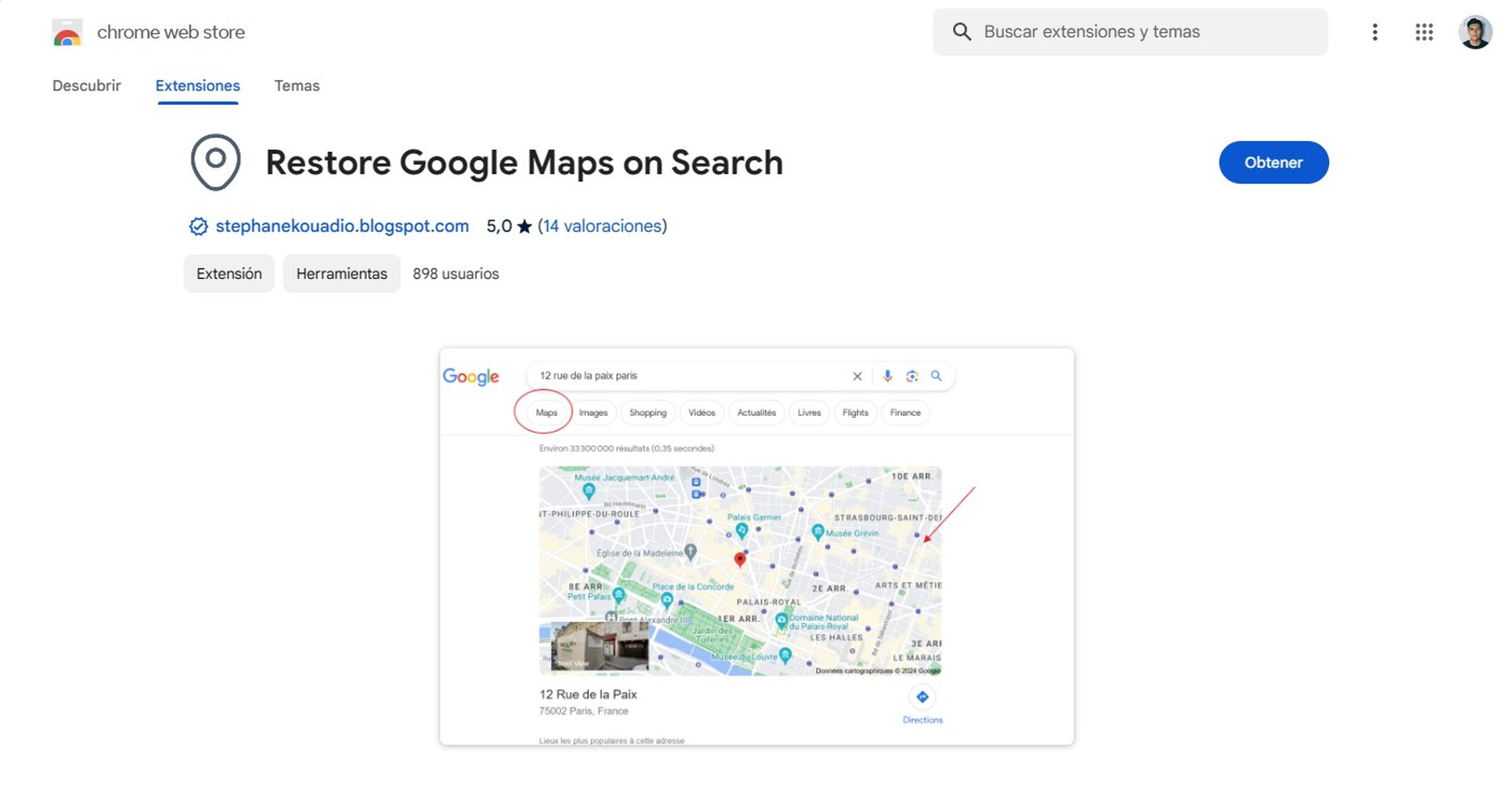Switch to the Descubrir tab

click(x=86, y=86)
